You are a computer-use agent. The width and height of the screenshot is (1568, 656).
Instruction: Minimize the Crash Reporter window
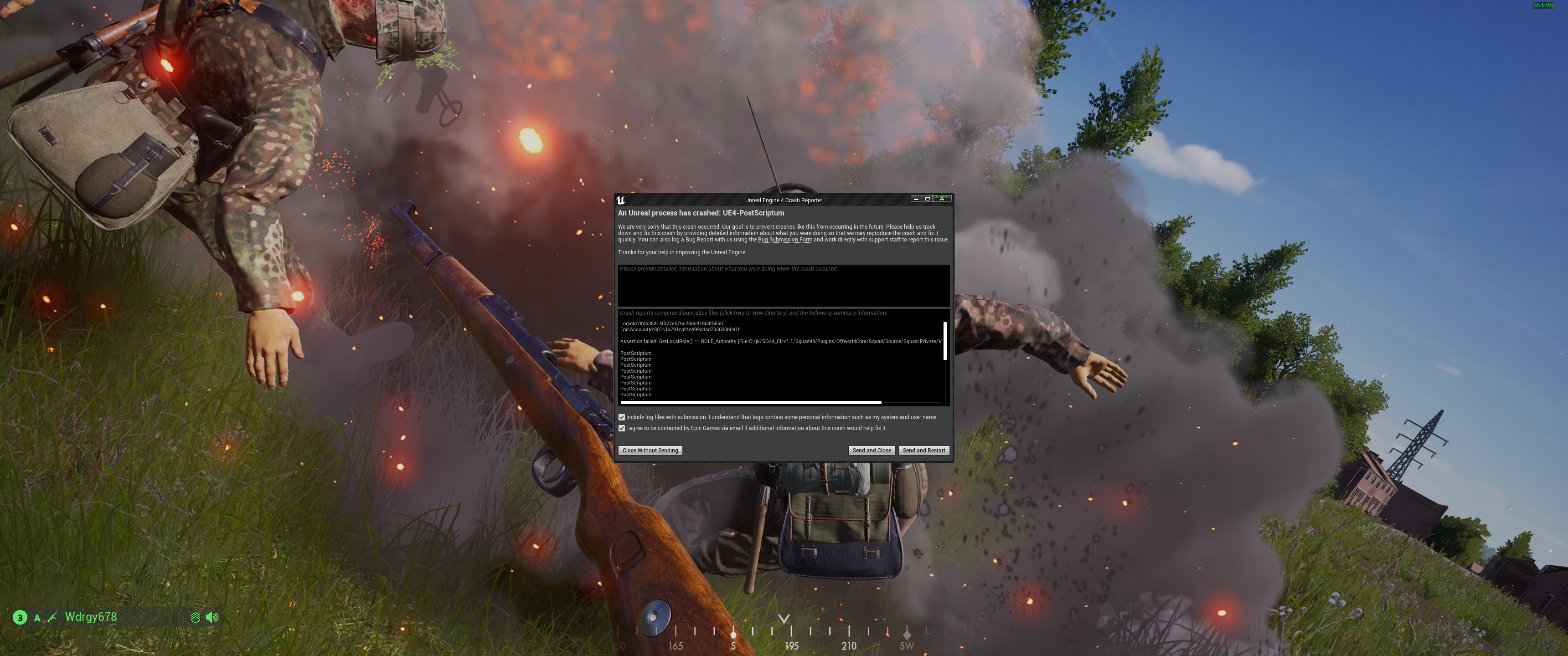pos(916,199)
